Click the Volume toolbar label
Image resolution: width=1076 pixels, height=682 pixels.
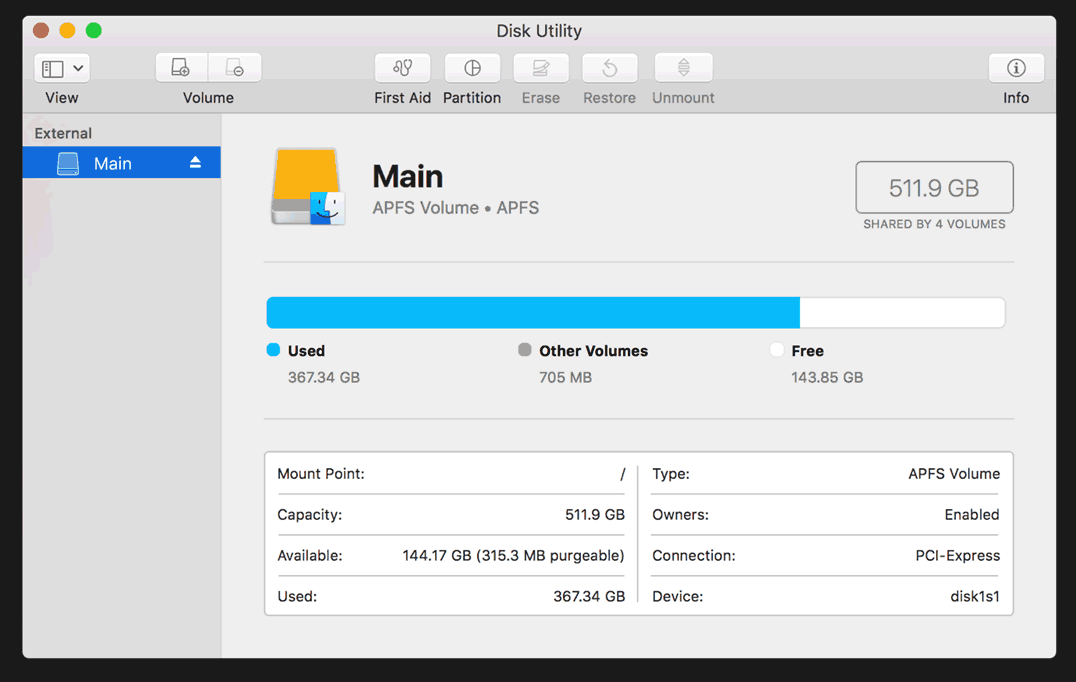pos(209,98)
